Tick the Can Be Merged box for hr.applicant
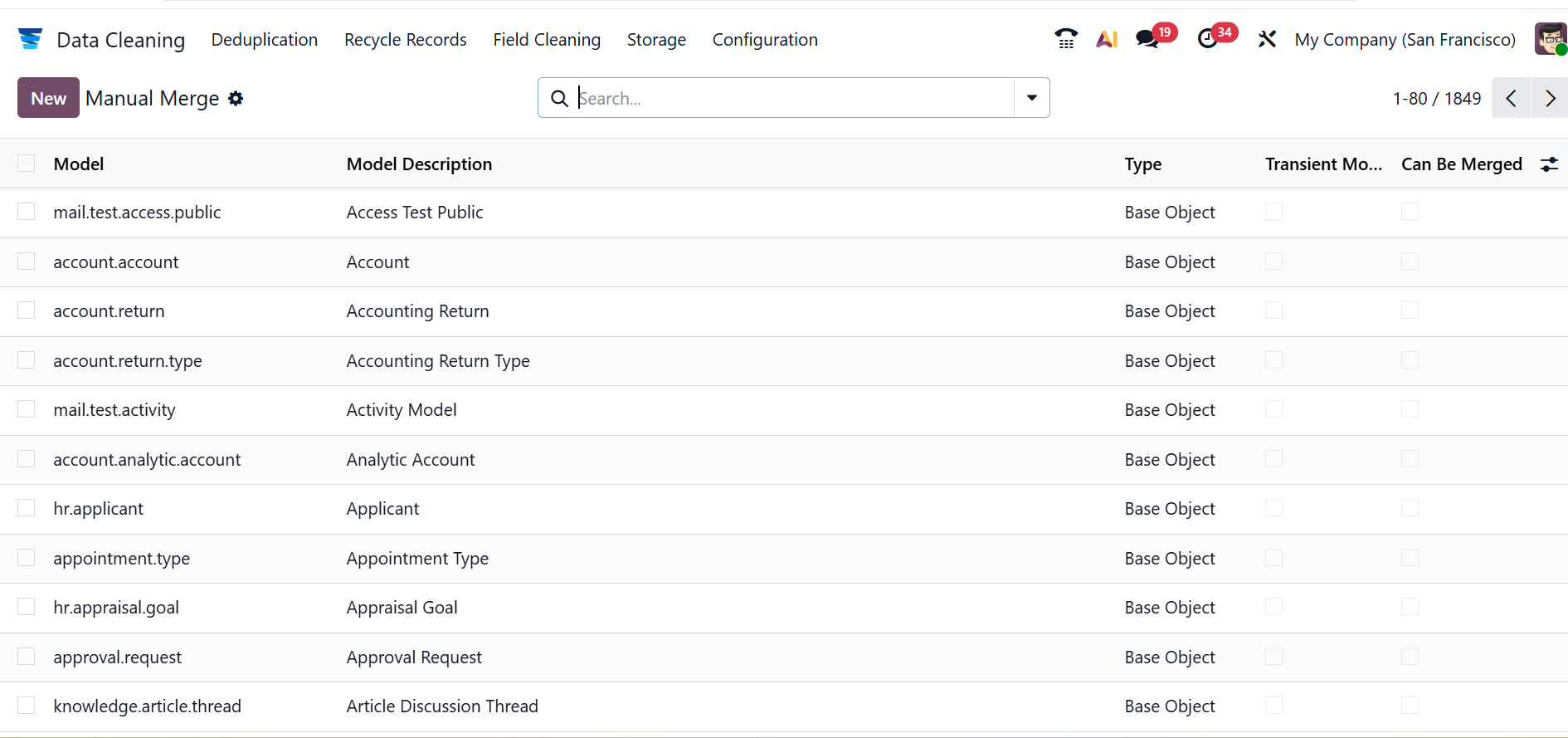This screenshot has width=1568, height=738. point(1410,508)
